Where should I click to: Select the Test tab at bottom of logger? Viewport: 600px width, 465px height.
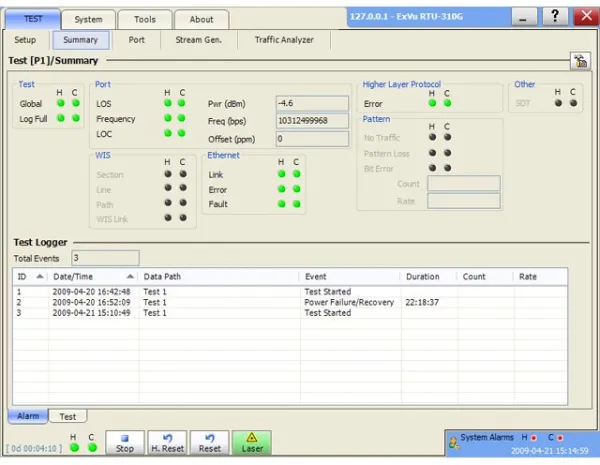pos(67,416)
